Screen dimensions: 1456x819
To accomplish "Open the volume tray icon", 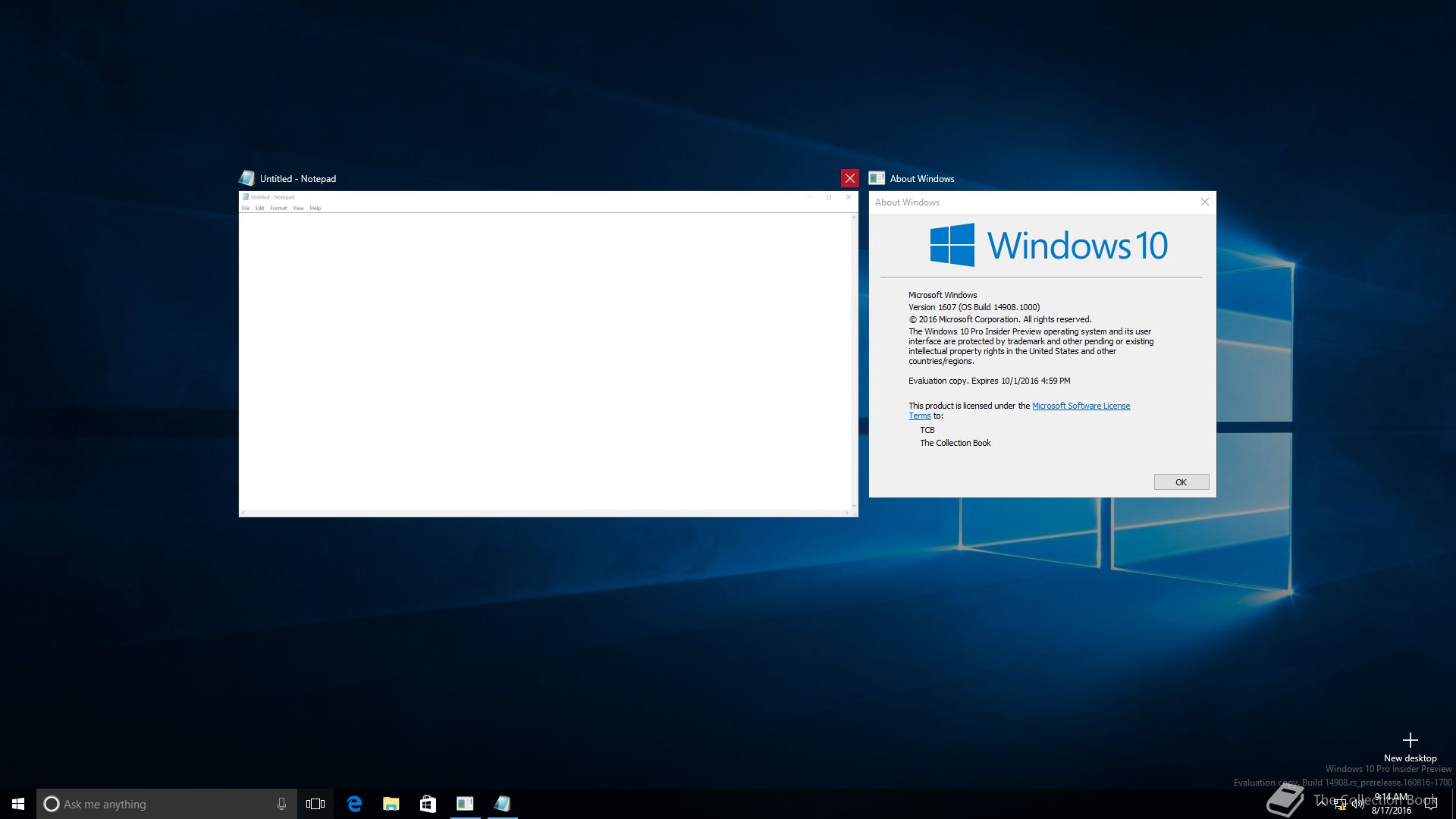I will pos(1357,804).
